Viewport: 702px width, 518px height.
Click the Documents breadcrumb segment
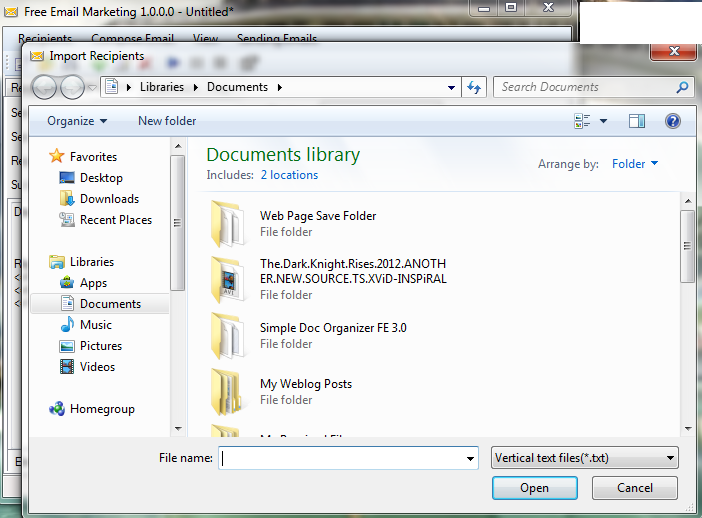point(237,87)
